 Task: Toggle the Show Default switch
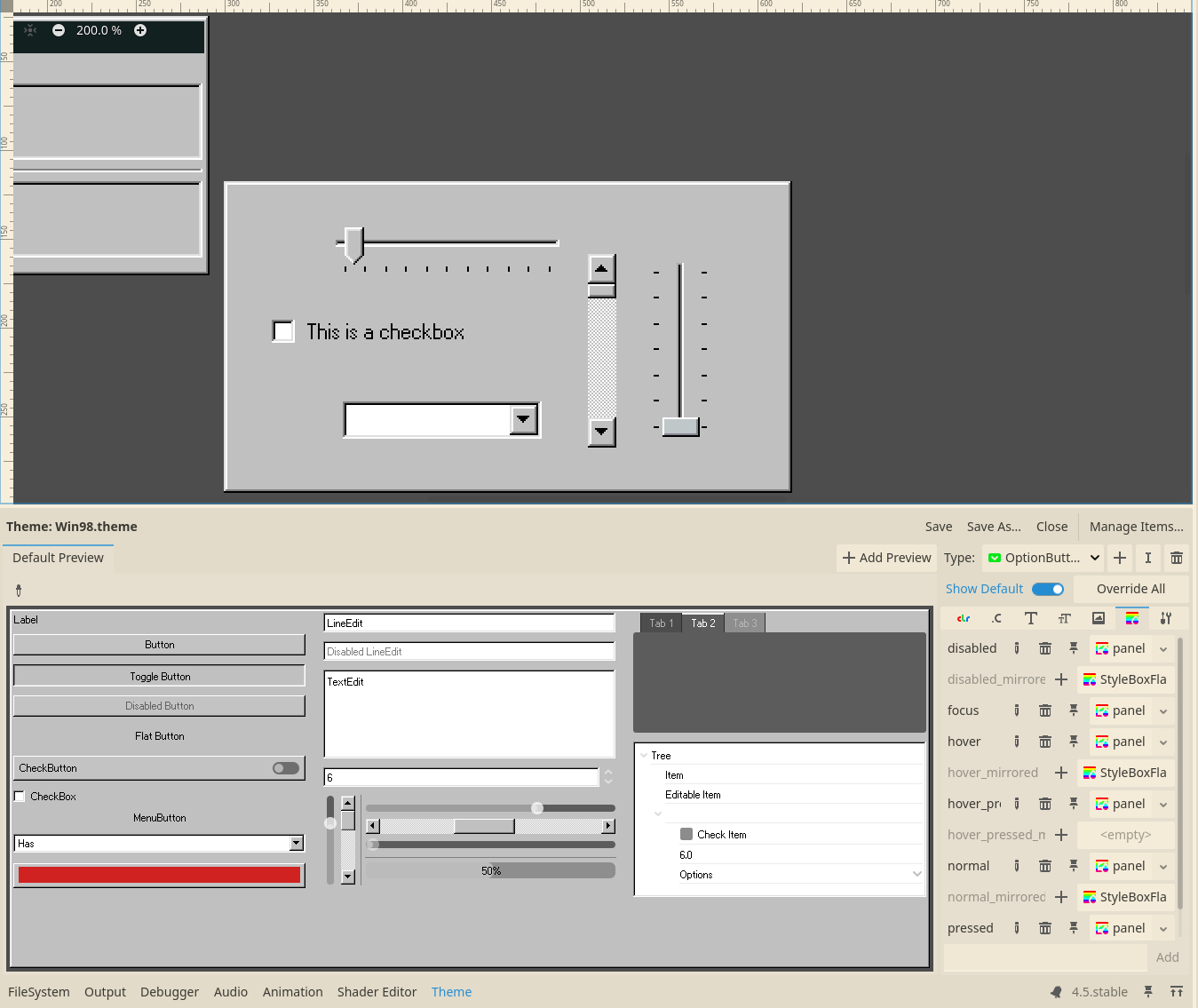pos(1048,589)
